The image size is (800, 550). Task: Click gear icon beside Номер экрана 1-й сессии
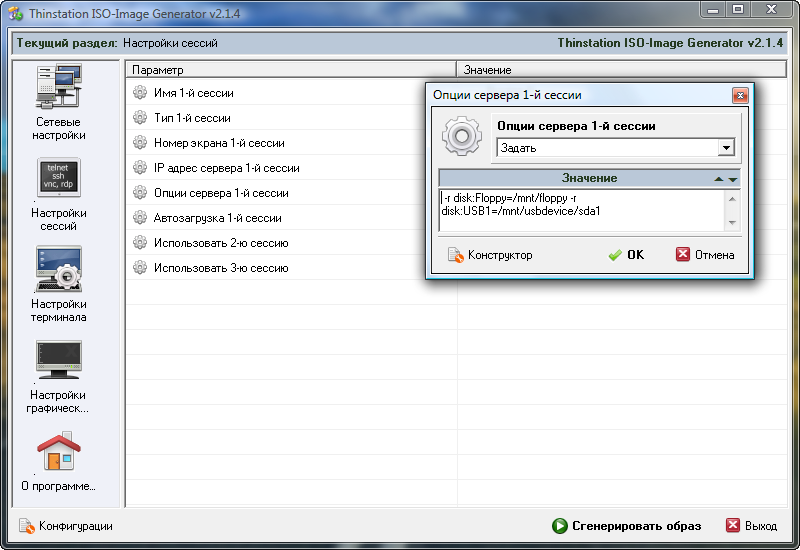point(140,142)
